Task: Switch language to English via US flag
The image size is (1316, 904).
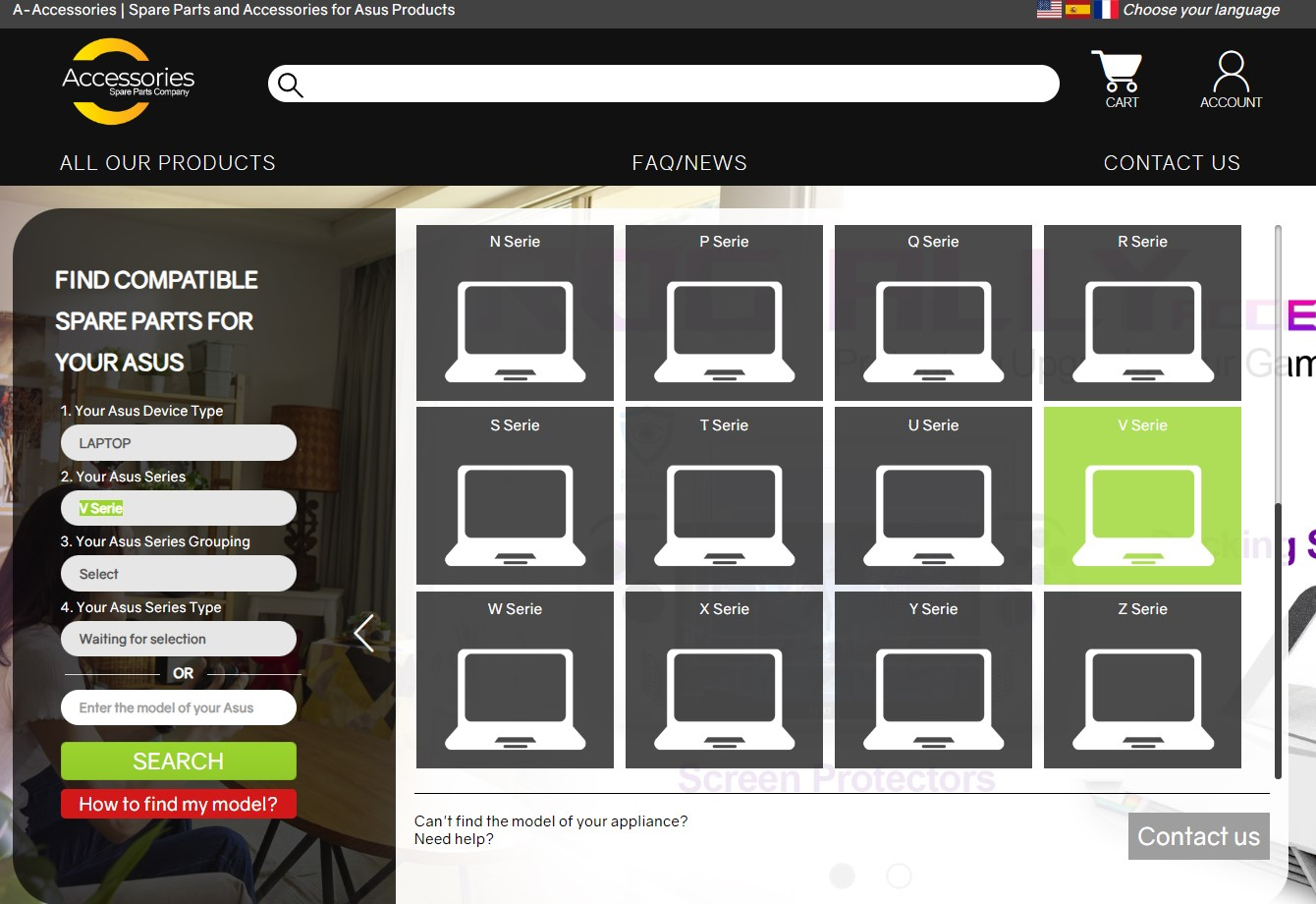Action: (x=1049, y=10)
